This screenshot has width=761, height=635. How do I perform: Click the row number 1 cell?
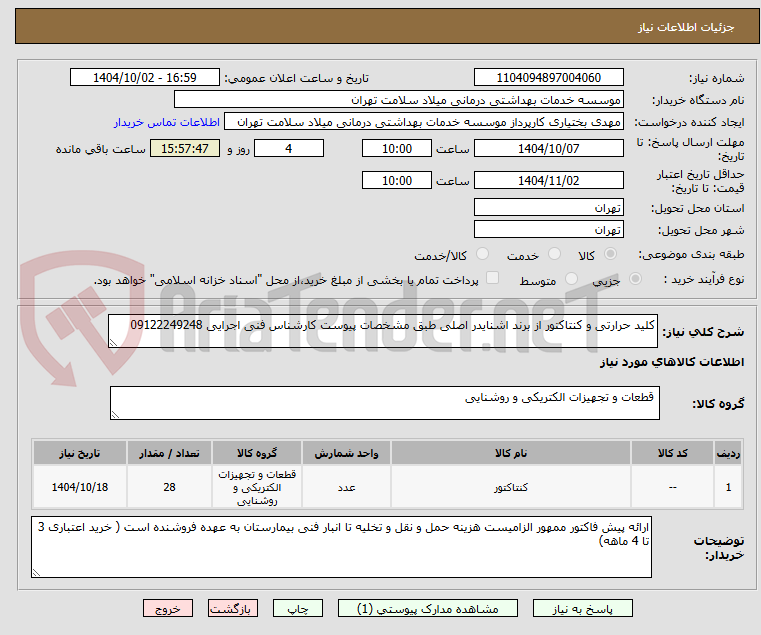(x=728, y=487)
